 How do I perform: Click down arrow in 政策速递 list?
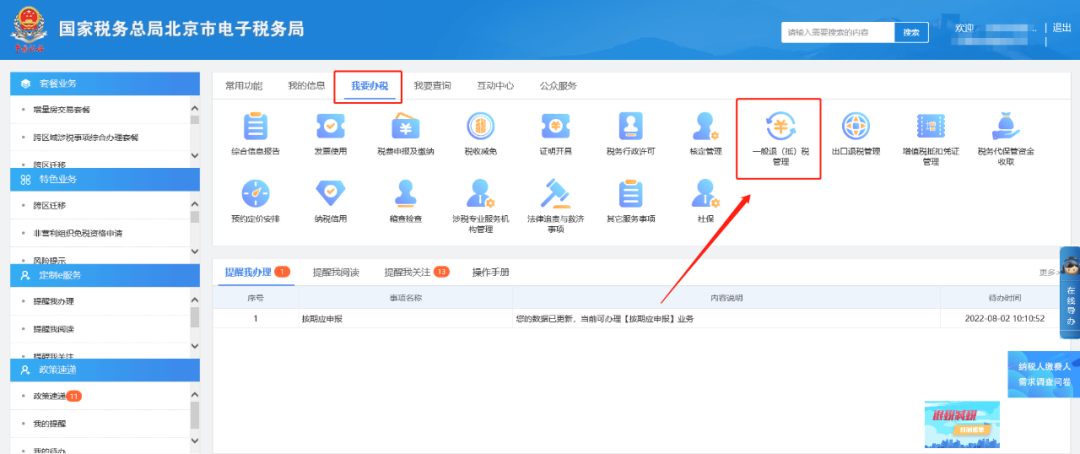pos(194,441)
